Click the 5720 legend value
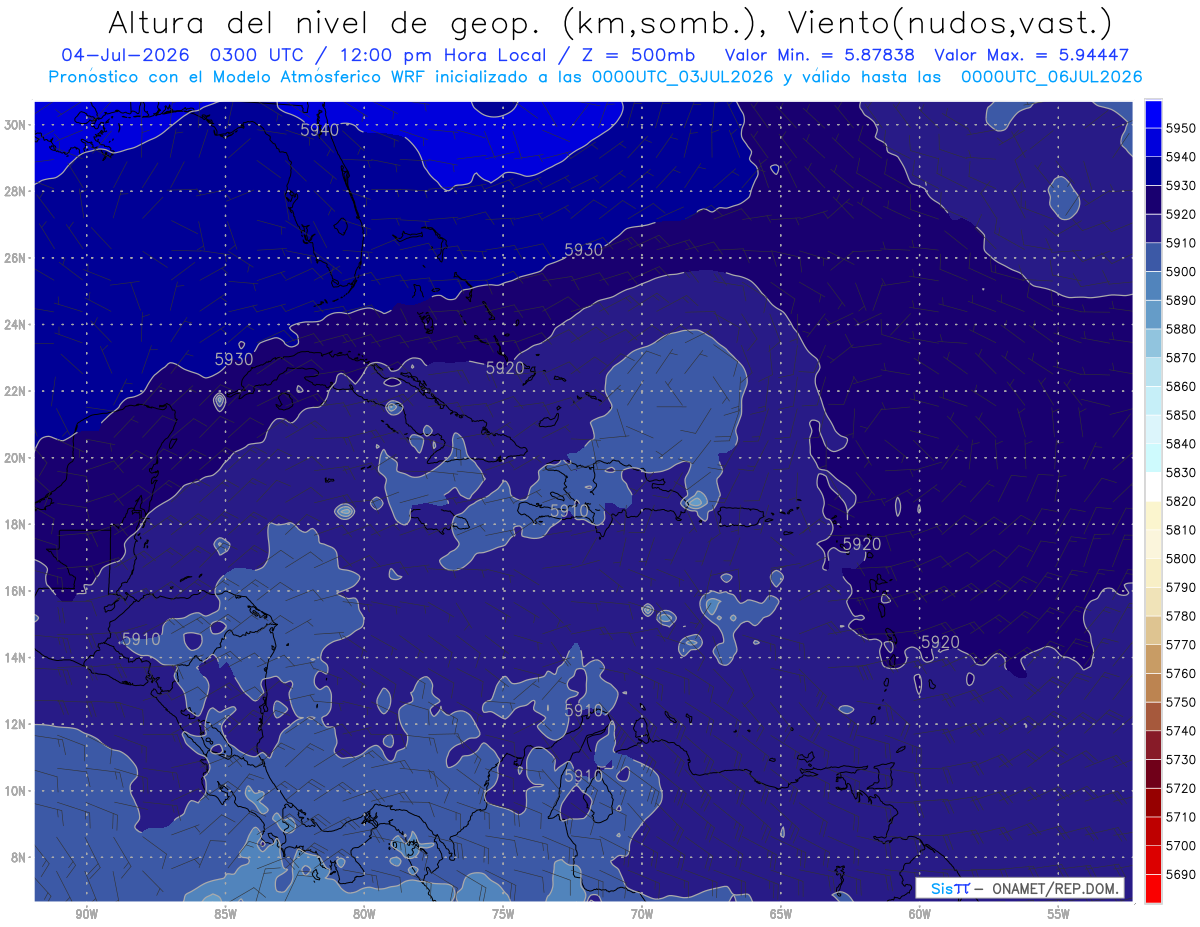1200x927 pixels. [1181, 788]
